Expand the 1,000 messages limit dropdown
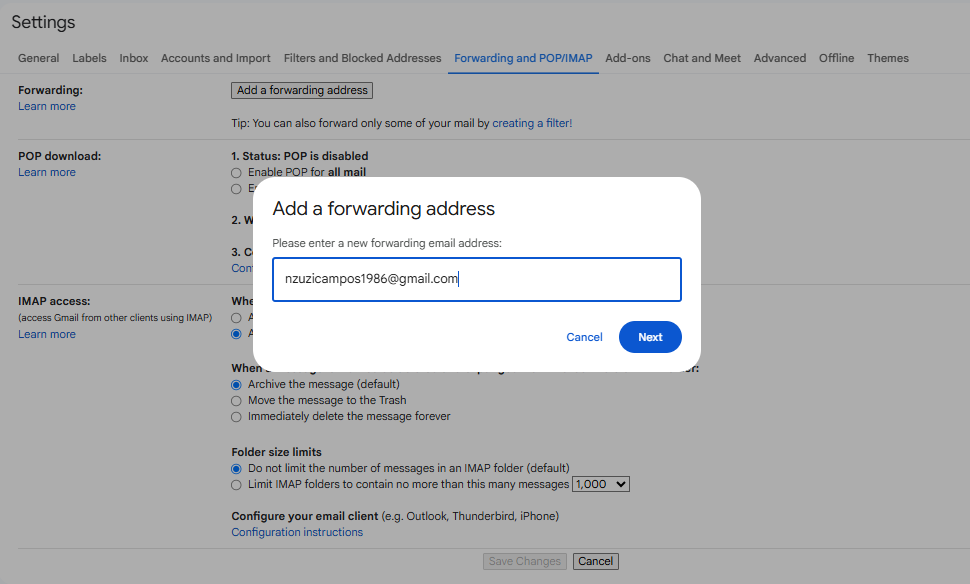970x584 pixels. coord(600,484)
